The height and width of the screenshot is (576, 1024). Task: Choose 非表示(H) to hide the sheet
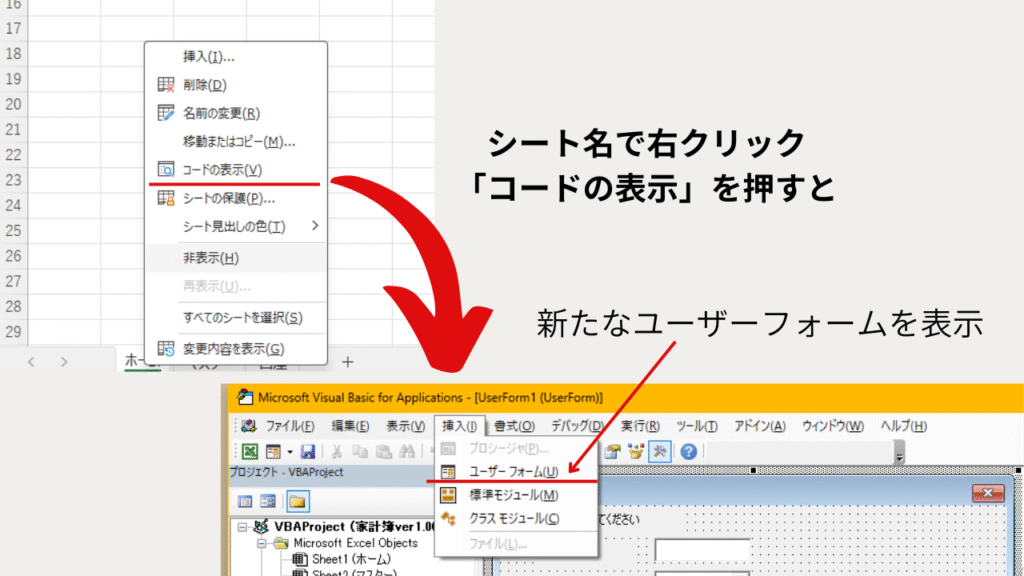pyautogui.click(x=235, y=258)
